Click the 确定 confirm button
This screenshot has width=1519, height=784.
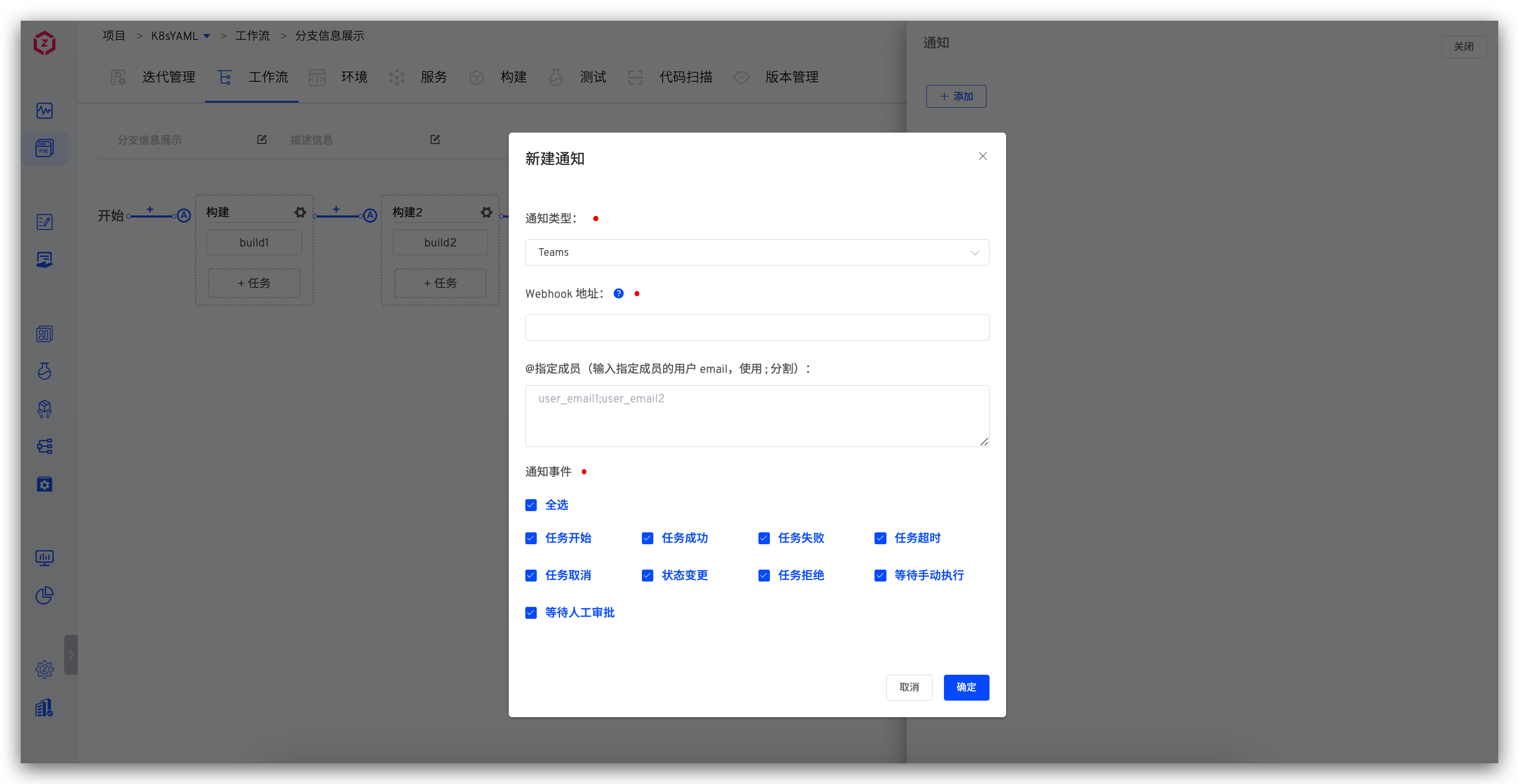tap(967, 687)
